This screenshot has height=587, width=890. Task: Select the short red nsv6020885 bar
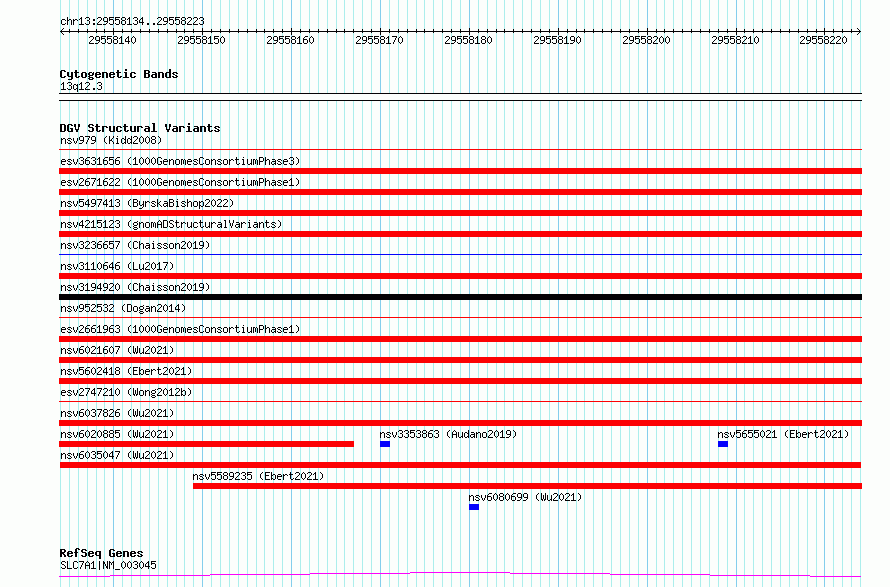click(x=207, y=444)
